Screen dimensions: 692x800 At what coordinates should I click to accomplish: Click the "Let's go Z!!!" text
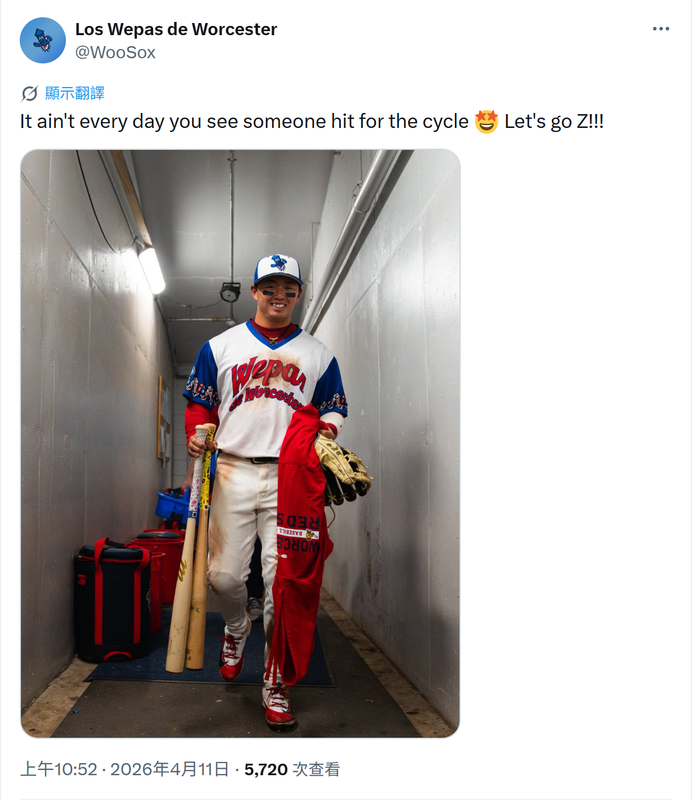(554, 121)
